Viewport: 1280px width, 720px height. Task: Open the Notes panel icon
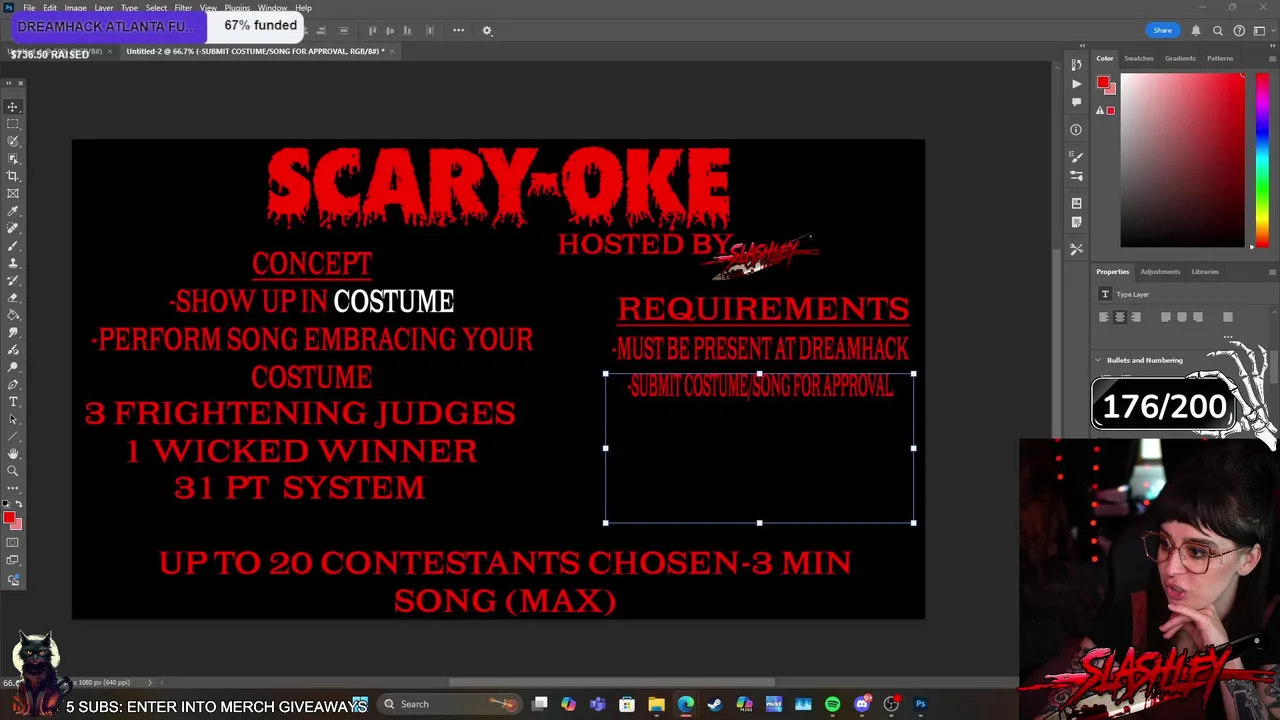pos(1076,222)
